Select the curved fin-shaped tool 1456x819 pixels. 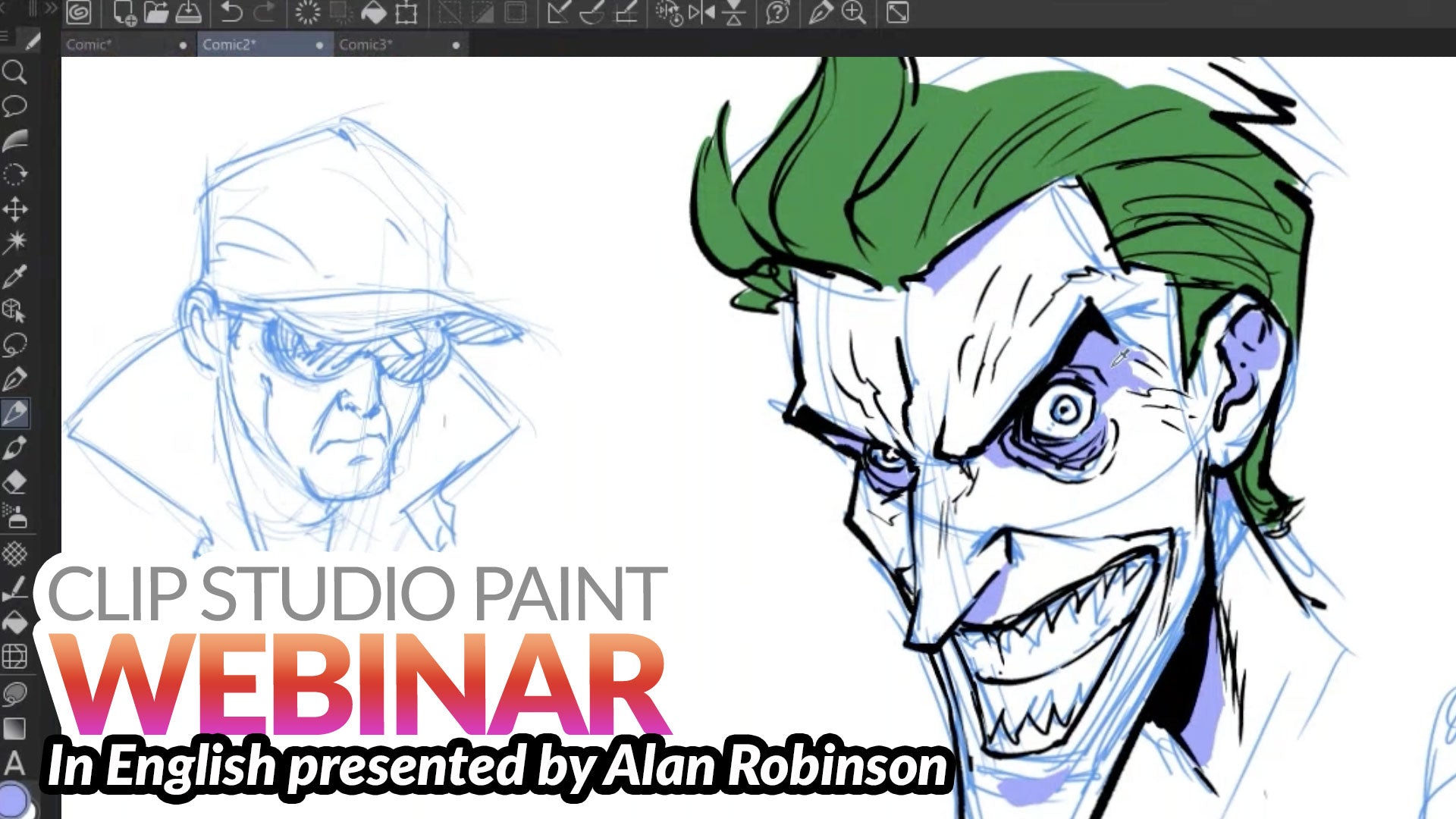(x=14, y=140)
